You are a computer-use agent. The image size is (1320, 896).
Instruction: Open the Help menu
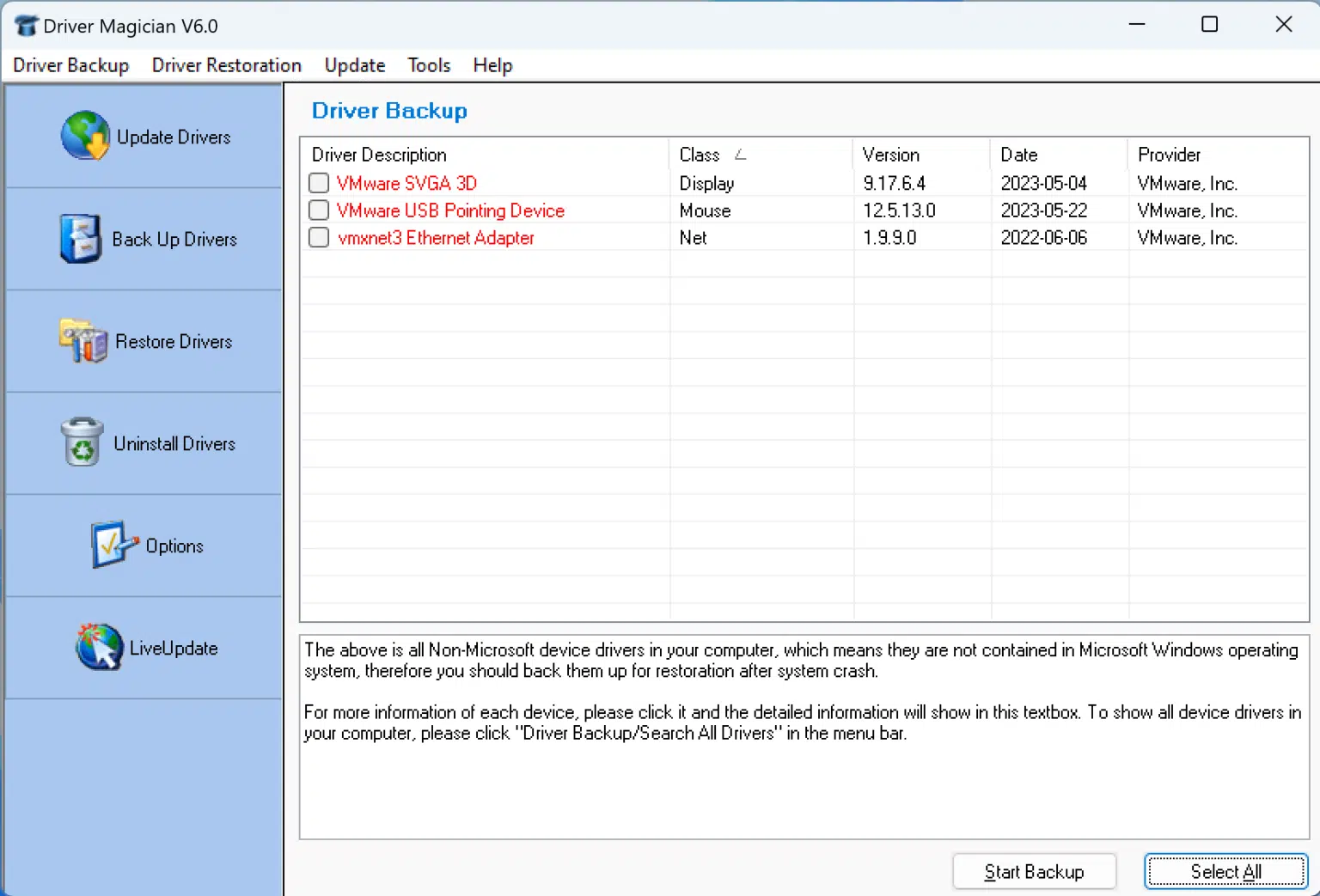point(492,65)
